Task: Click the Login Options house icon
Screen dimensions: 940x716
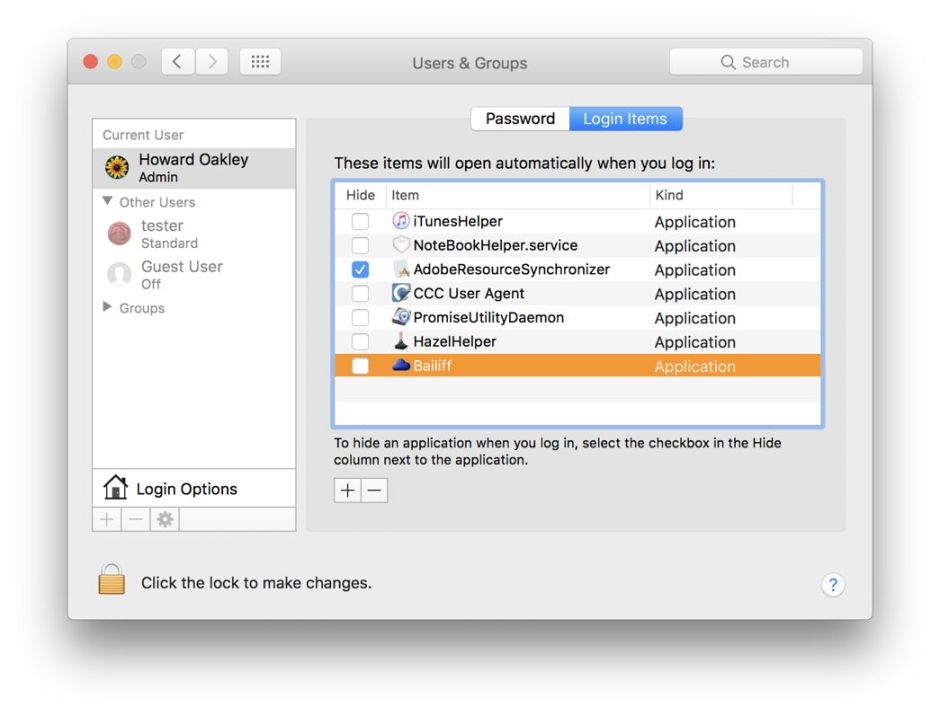Action: point(116,489)
